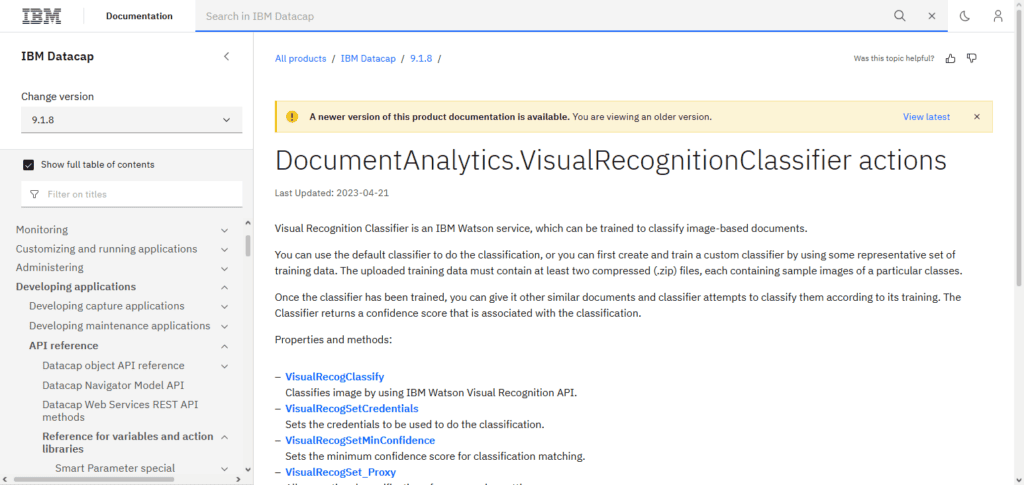Click the sidebar horizontal scrollbar
1024x485 pixels.
(93, 479)
